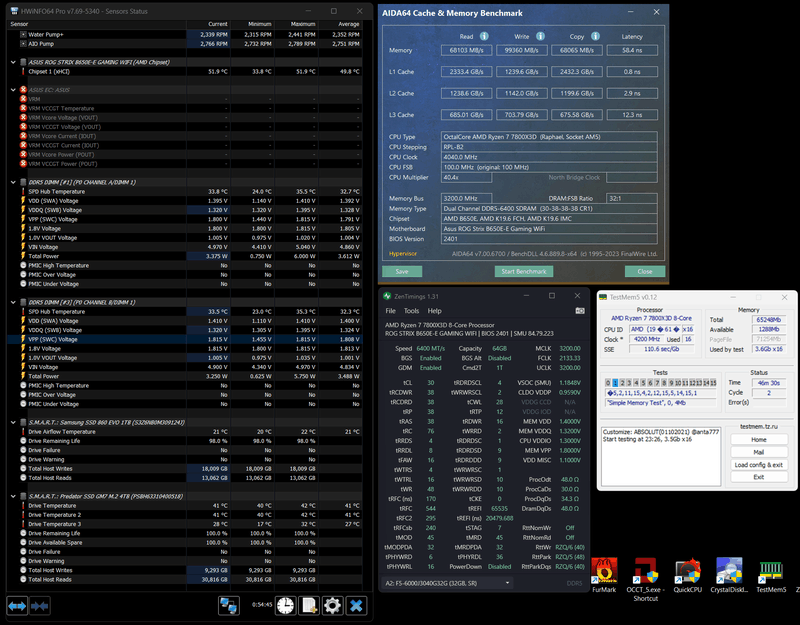Open FurMark desktop shortcut
This screenshot has width=800, height=625.
604,575
